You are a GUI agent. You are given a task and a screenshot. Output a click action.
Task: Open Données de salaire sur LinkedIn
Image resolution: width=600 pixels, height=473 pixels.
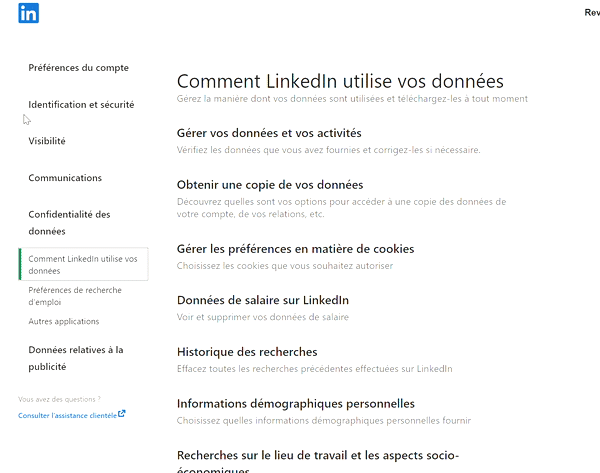tap(262, 300)
